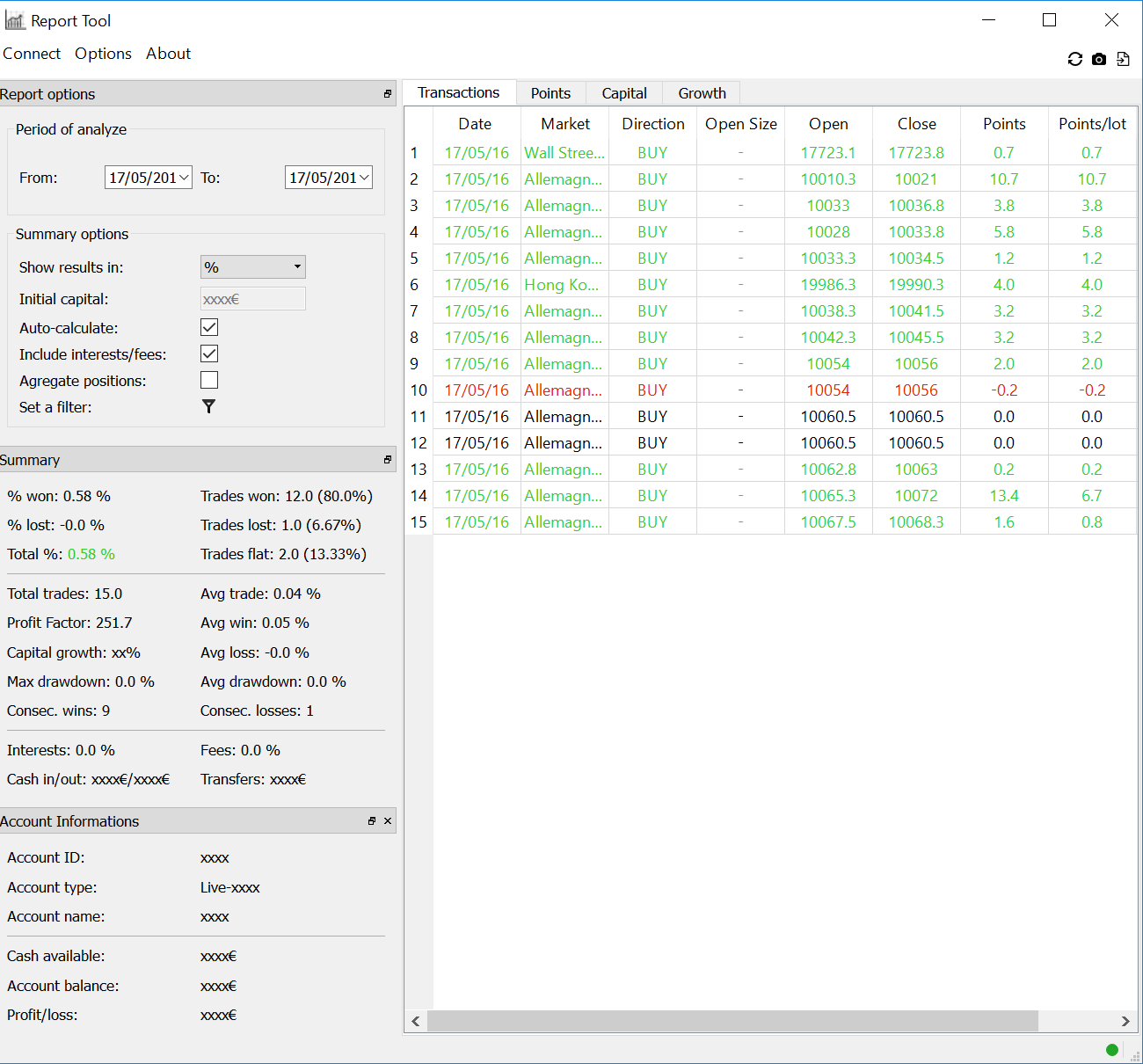
Task: Close the Account Informations panel
Action: (388, 820)
